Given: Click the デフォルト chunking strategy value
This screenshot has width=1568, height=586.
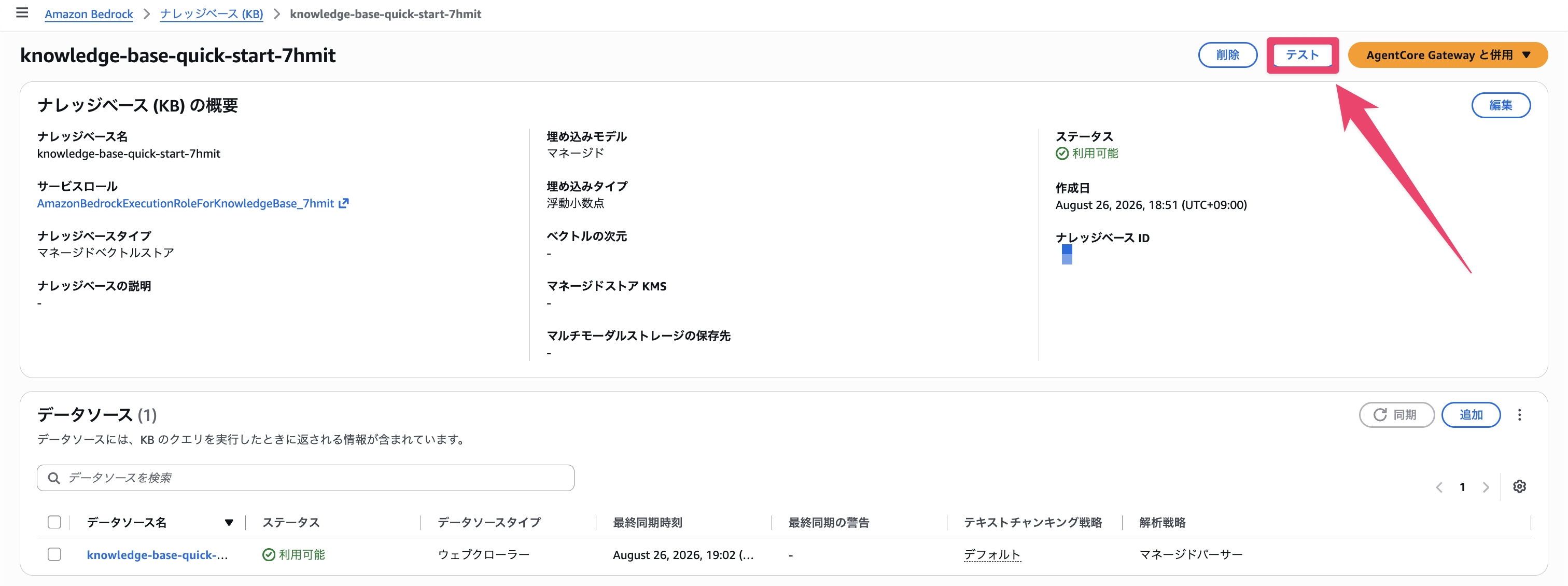Looking at the screenshot, I should (x=992, y=555).
